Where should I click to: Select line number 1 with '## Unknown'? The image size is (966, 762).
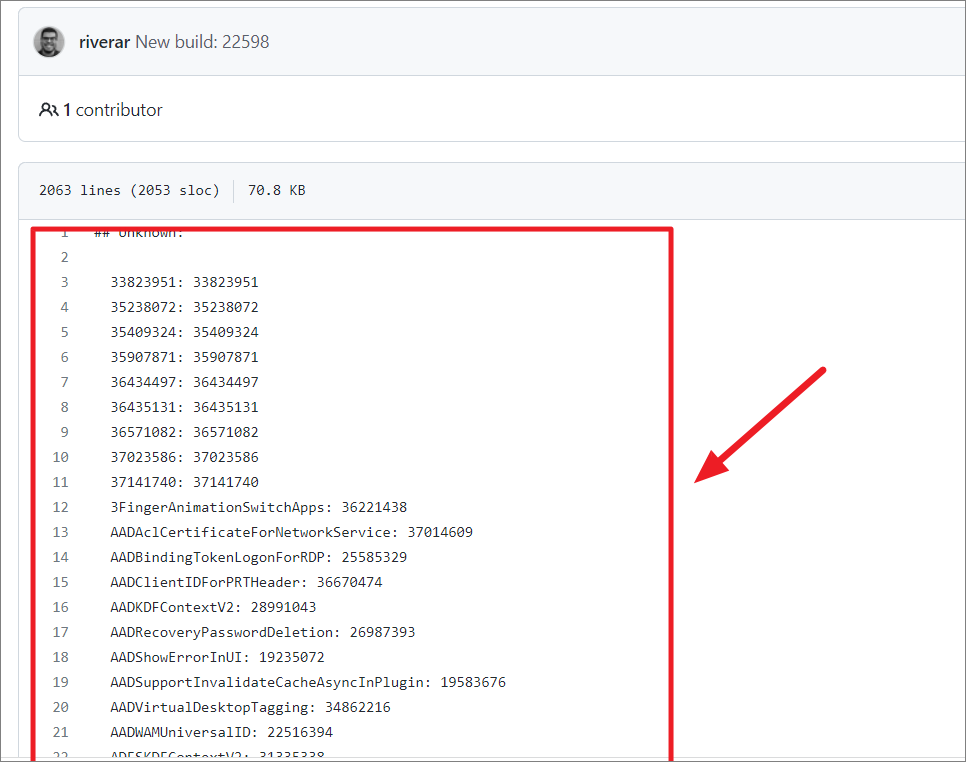point(64,232)
